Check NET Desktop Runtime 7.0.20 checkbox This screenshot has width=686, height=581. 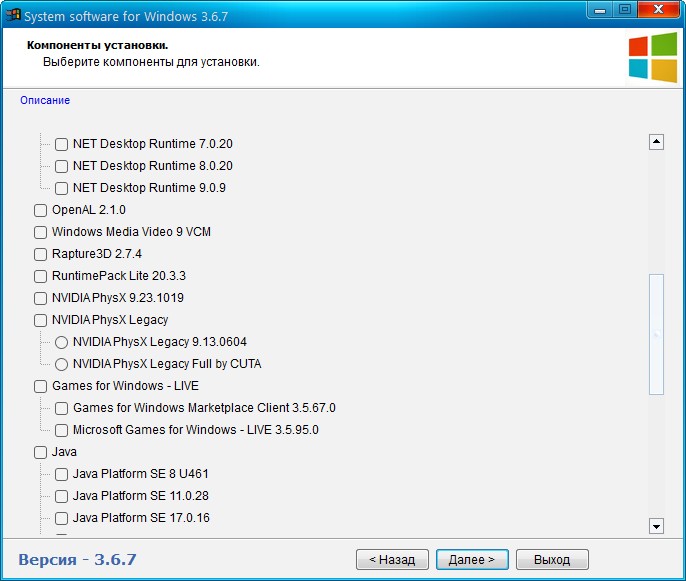61,144
